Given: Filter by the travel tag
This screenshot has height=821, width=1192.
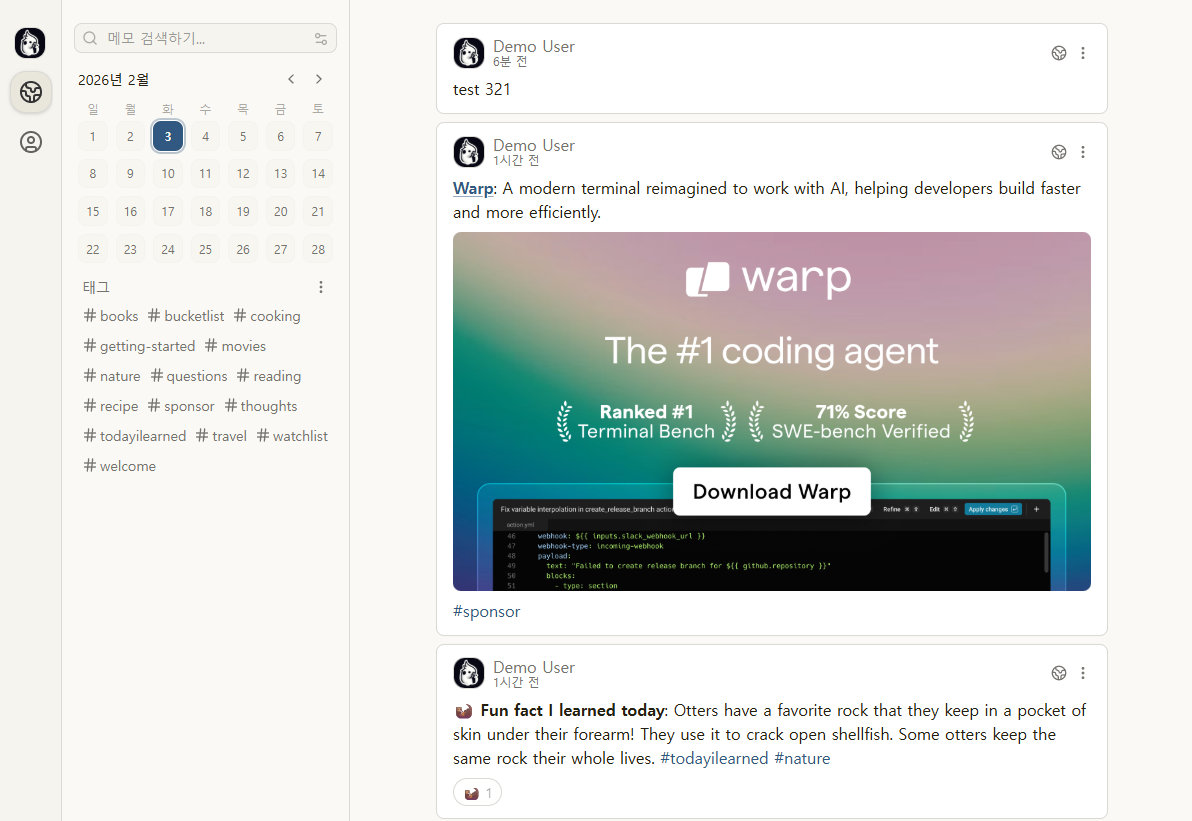Looking at the screenshot, I should click(x=221, y=436).
